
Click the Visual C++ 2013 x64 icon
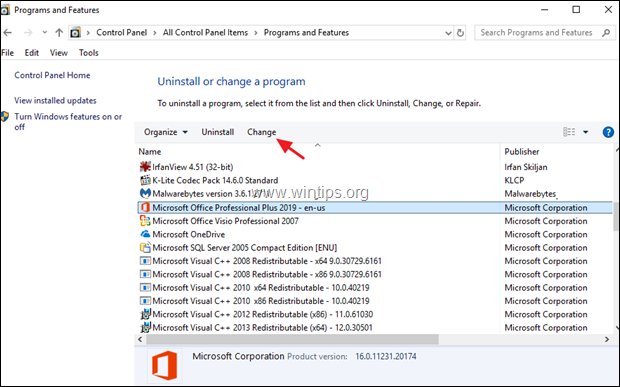point(145,327)
